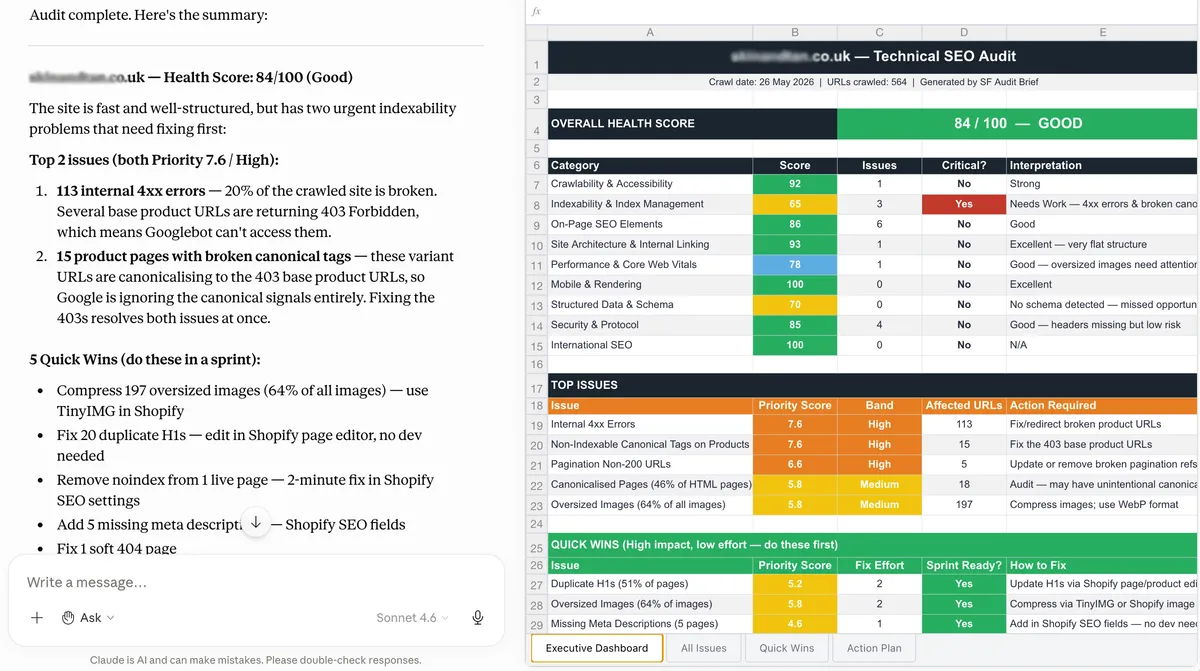
Task: Click the Canonicalised Pages (46% of HTML pages) cell
Action: [x=650, y=484]
